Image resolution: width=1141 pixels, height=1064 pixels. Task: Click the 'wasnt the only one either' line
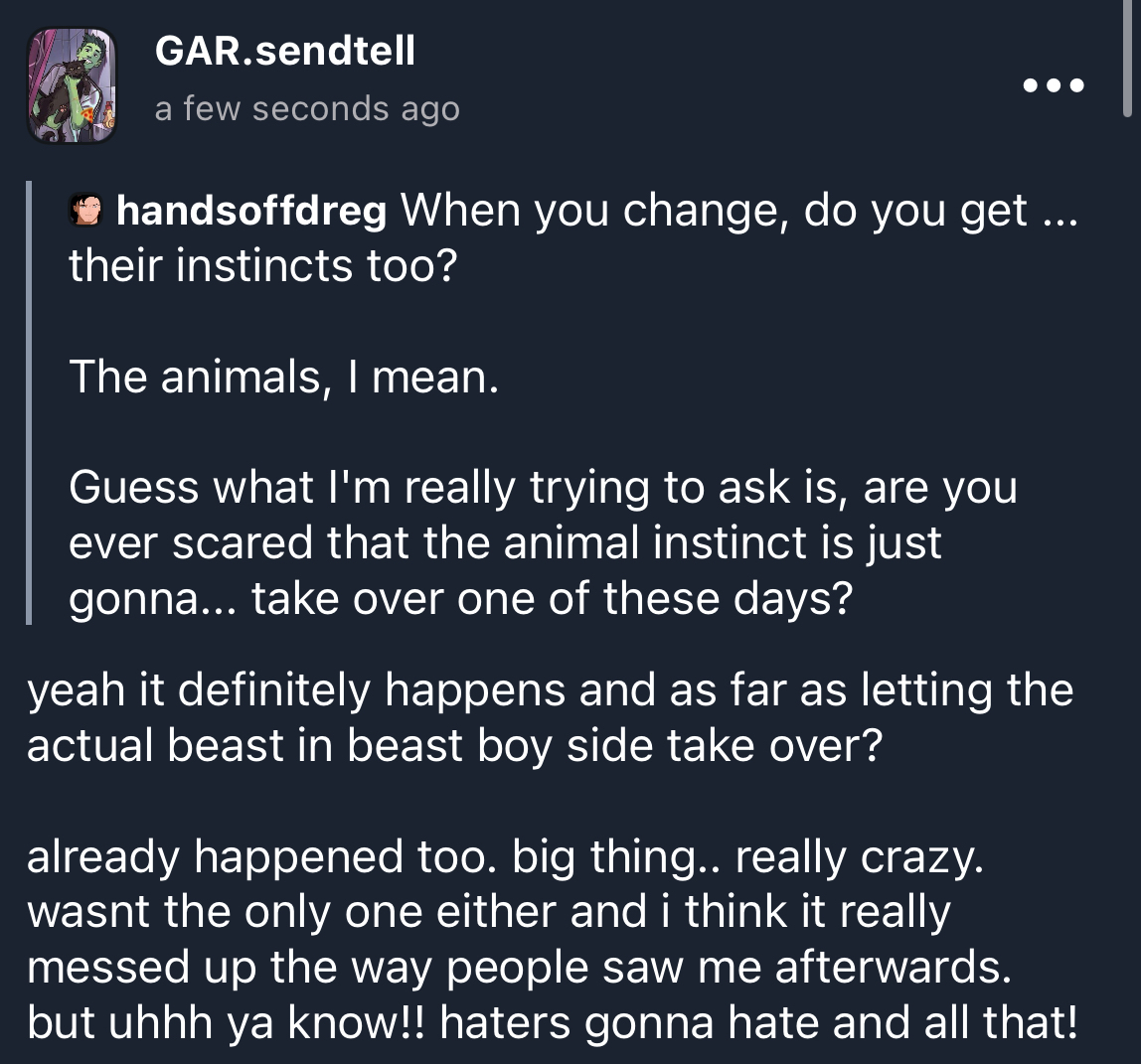[488, 913]
